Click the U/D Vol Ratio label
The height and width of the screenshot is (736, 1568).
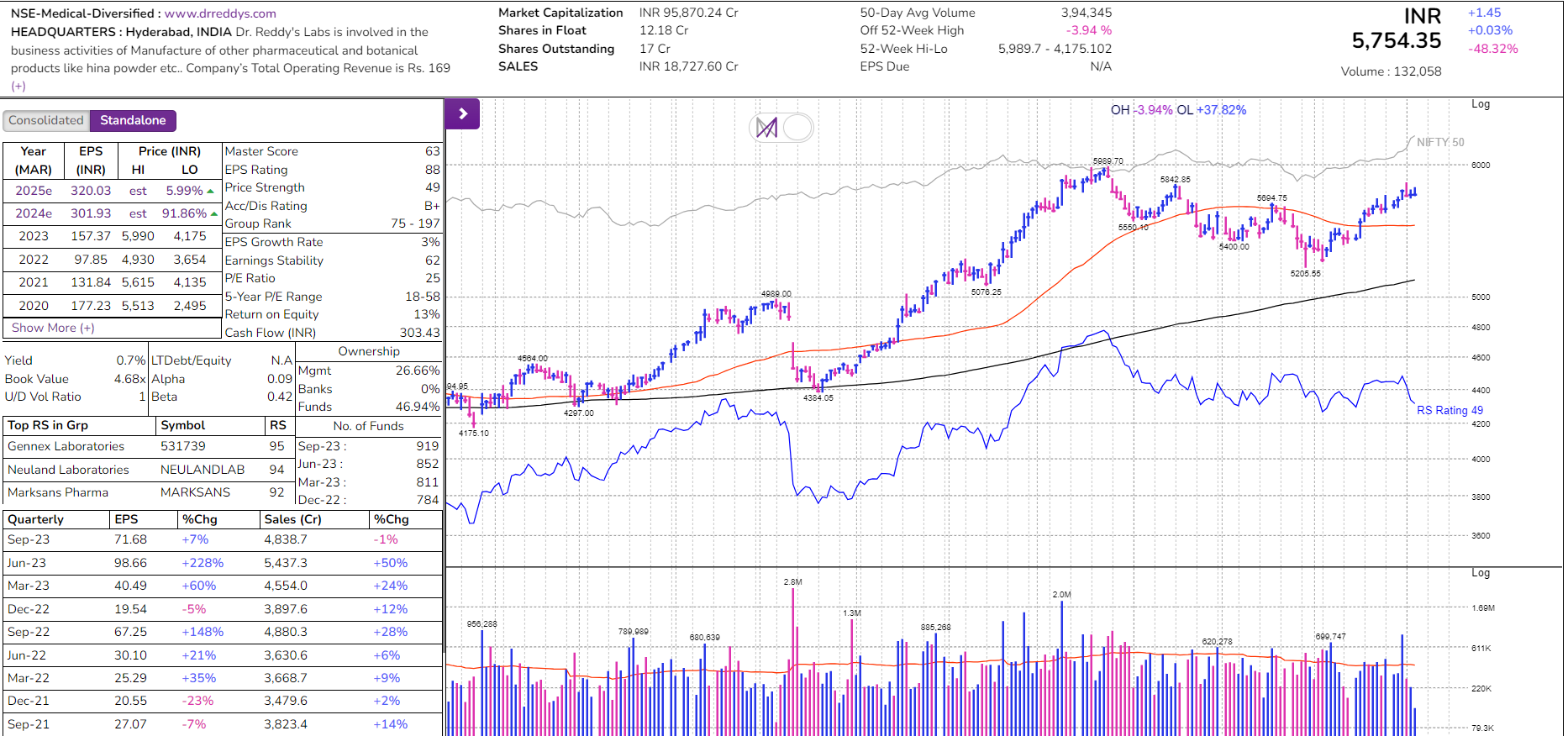click(43, 397)
